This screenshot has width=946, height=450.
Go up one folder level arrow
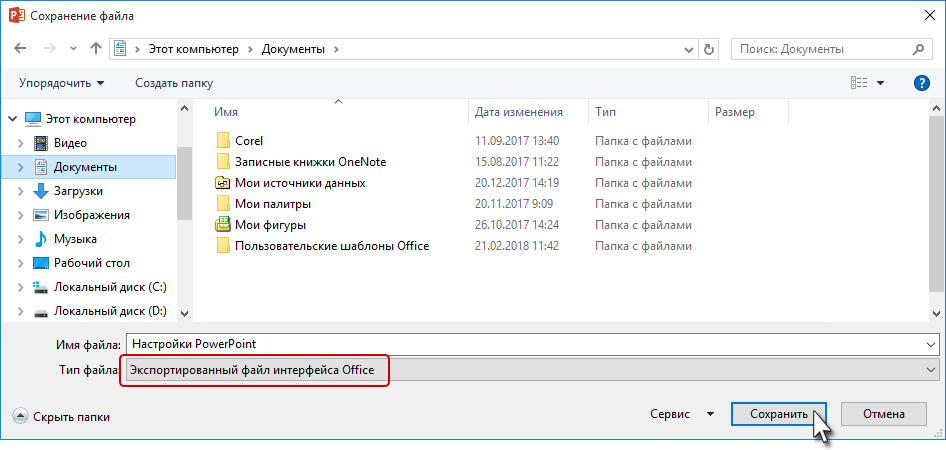[x=95, y=49]
